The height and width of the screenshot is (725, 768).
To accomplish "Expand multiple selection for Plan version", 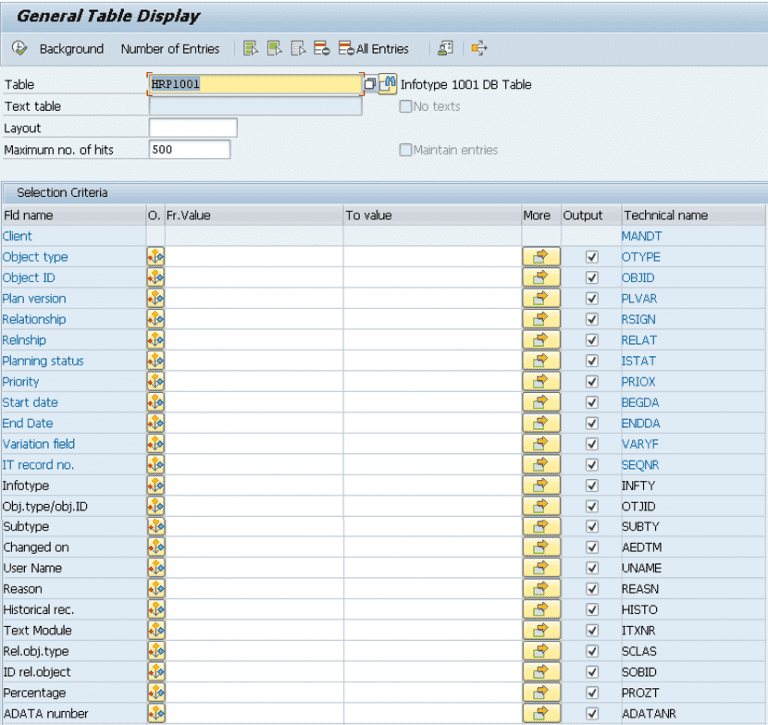I will point(540,299).
